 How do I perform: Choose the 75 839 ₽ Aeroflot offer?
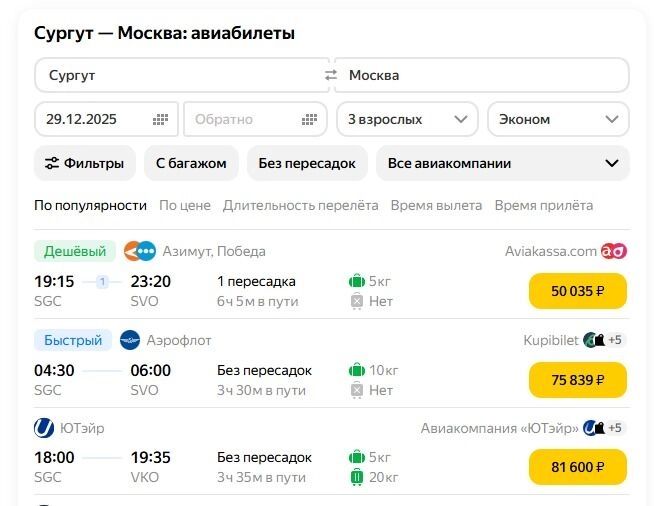coord(577,380)
